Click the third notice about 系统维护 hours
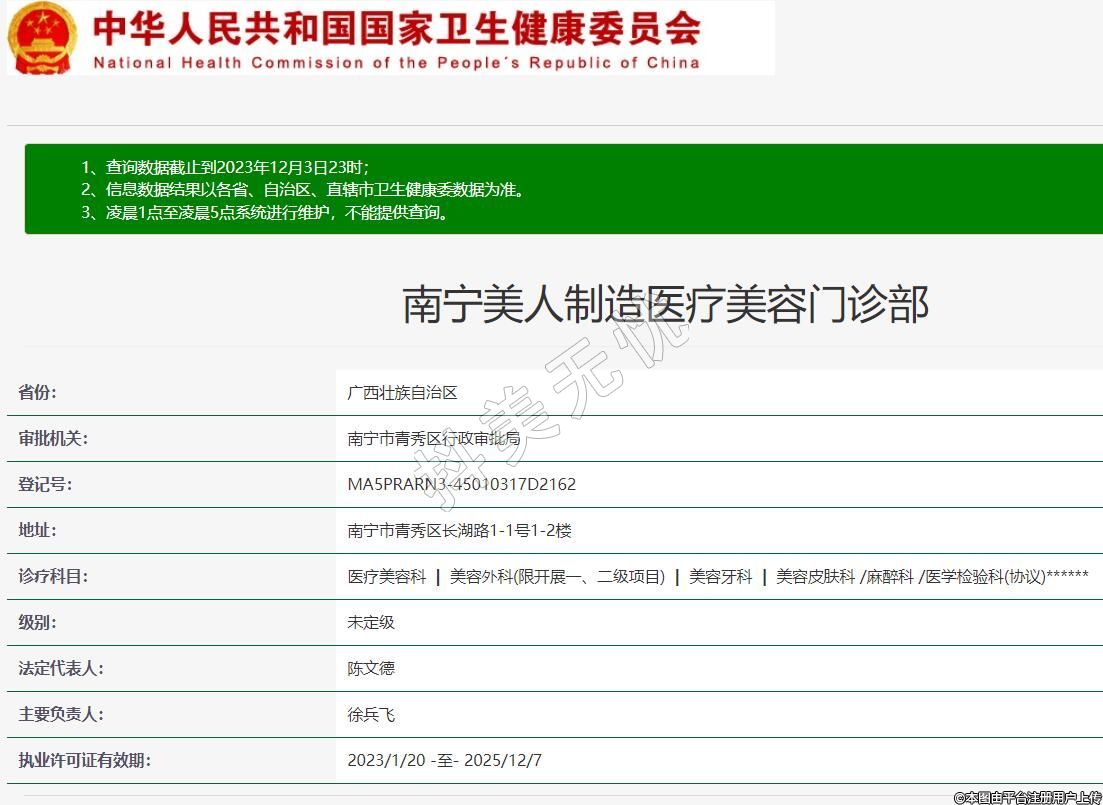The height and width of the screenshot is (805, 1103). point(265,212)
